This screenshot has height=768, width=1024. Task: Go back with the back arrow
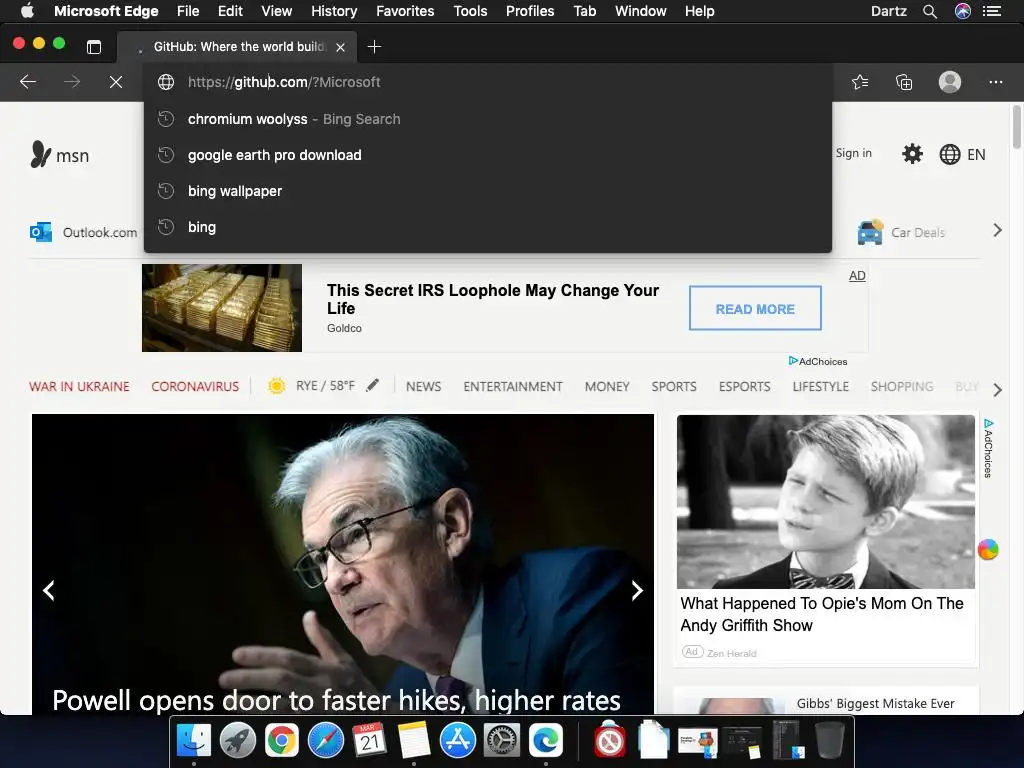click(27, 82)
